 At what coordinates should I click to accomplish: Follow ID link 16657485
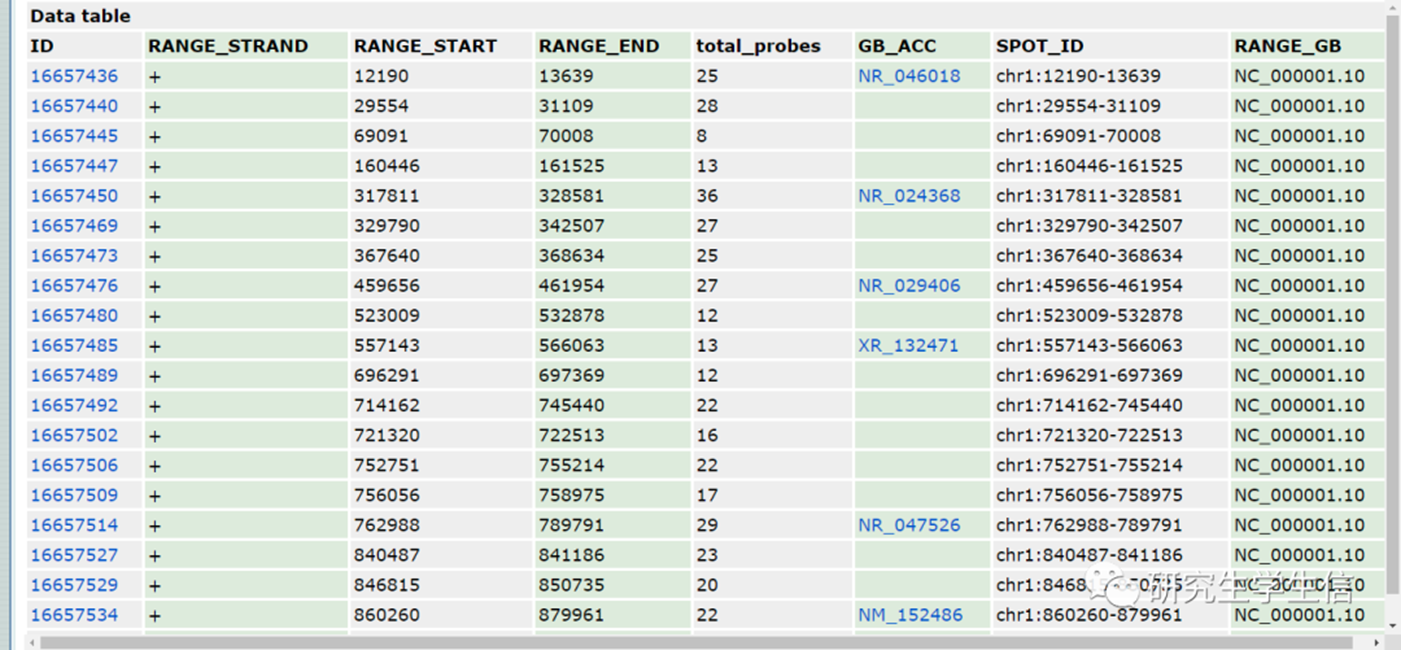point(74,346)
